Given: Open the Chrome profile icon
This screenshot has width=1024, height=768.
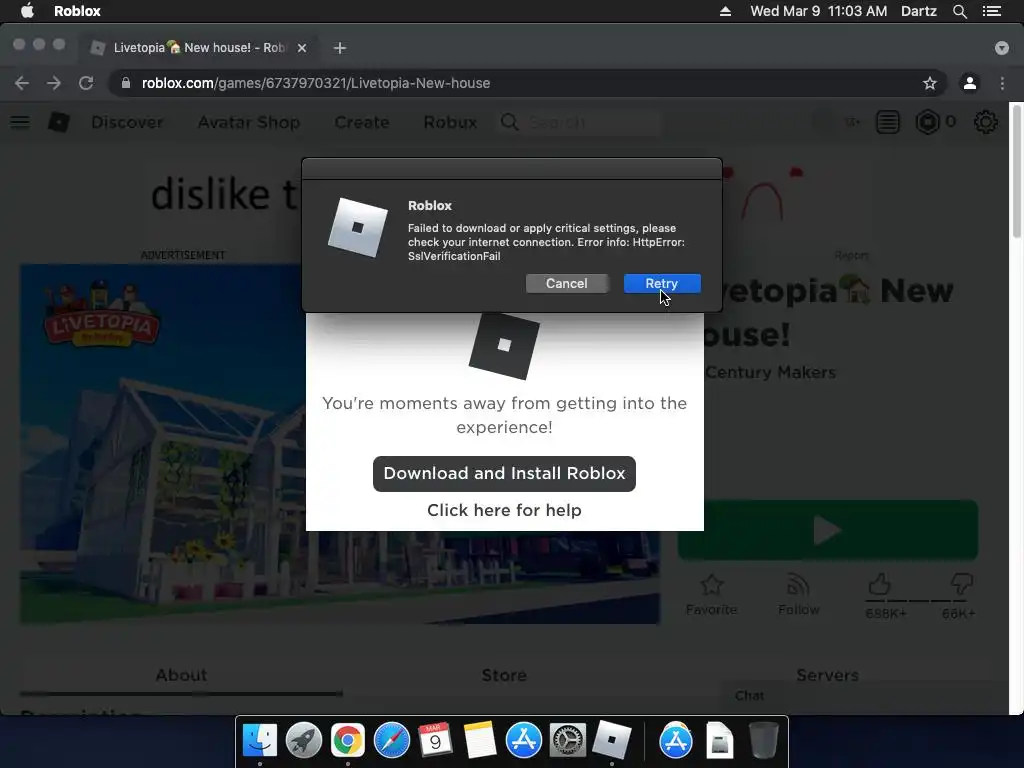Looking at the screenshot, I should (970, 83).
